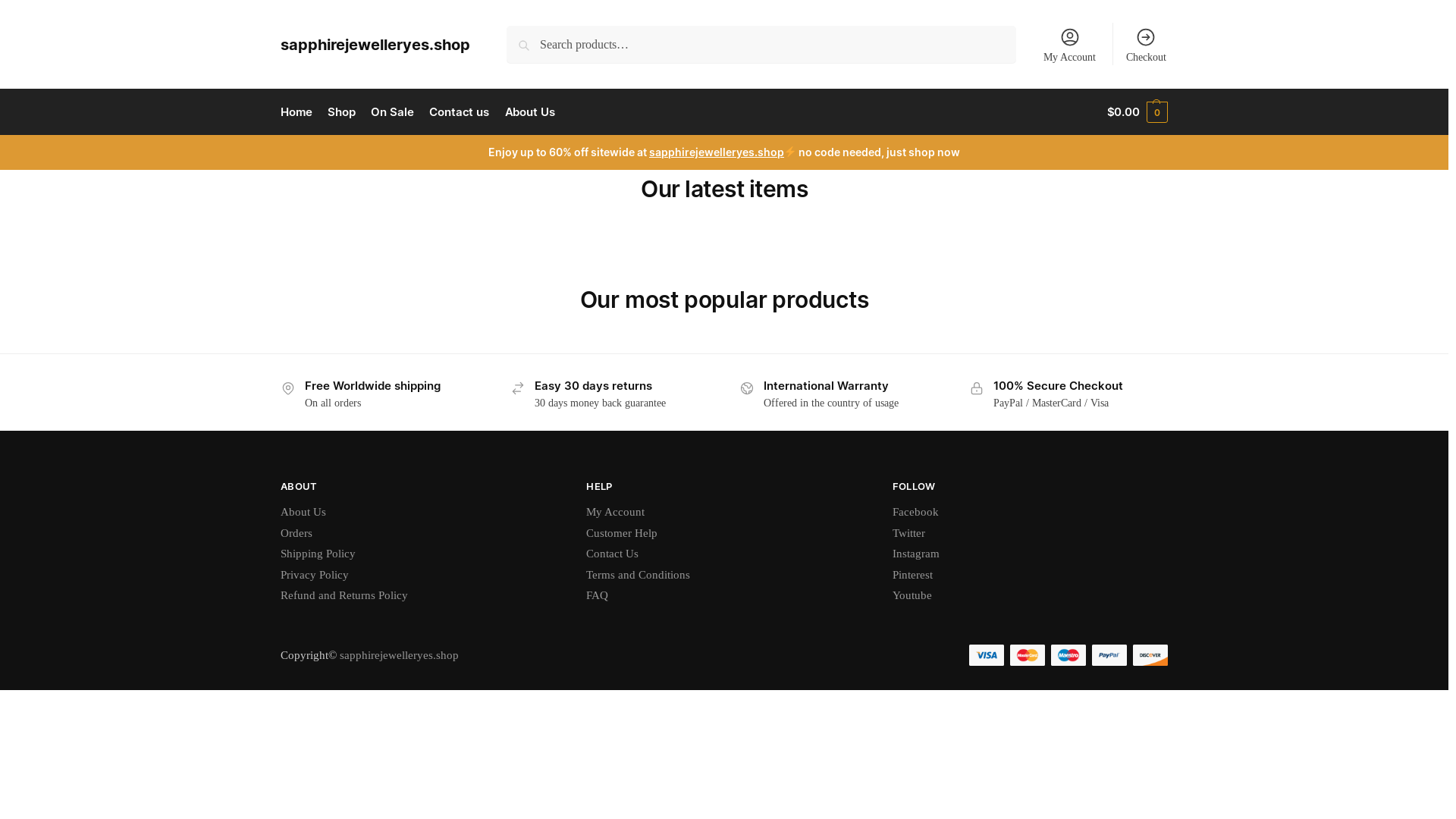Click the Maestro payment icon

click(1068, 655)
